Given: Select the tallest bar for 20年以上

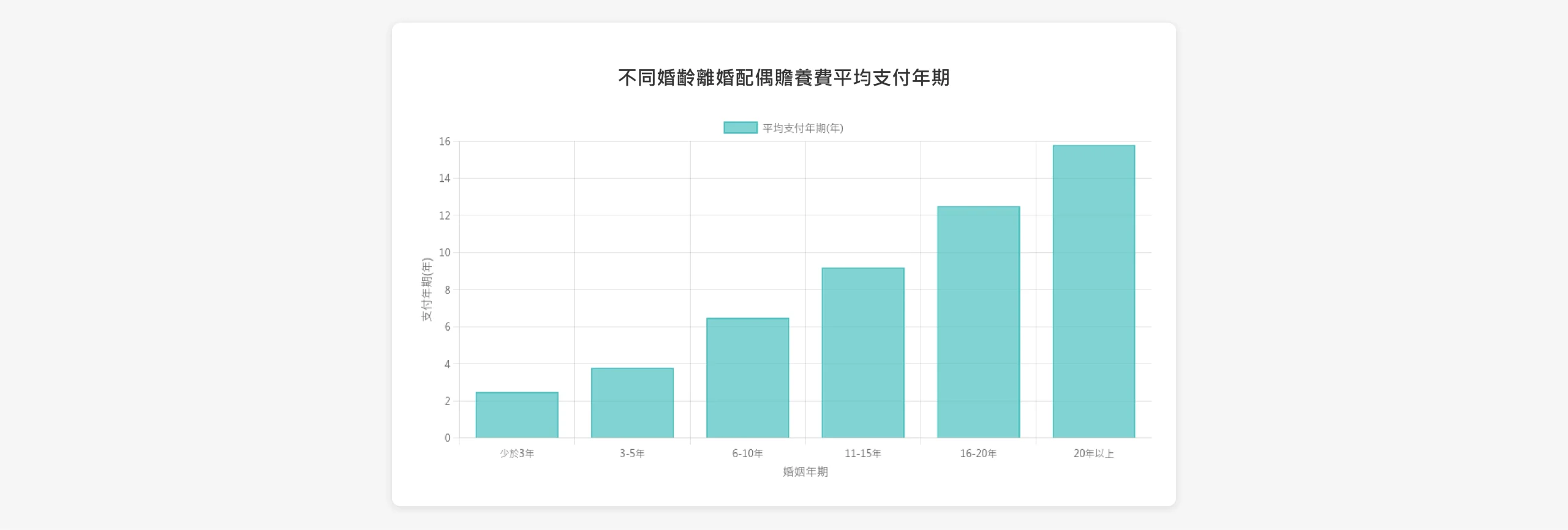Looking at the screenshot, I should [1093, 291].
